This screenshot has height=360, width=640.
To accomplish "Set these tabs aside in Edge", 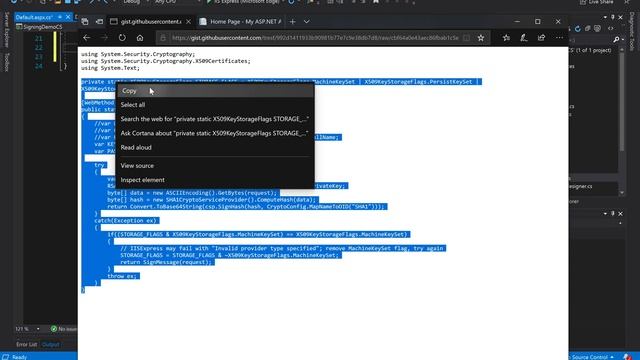I will point(99,22).
